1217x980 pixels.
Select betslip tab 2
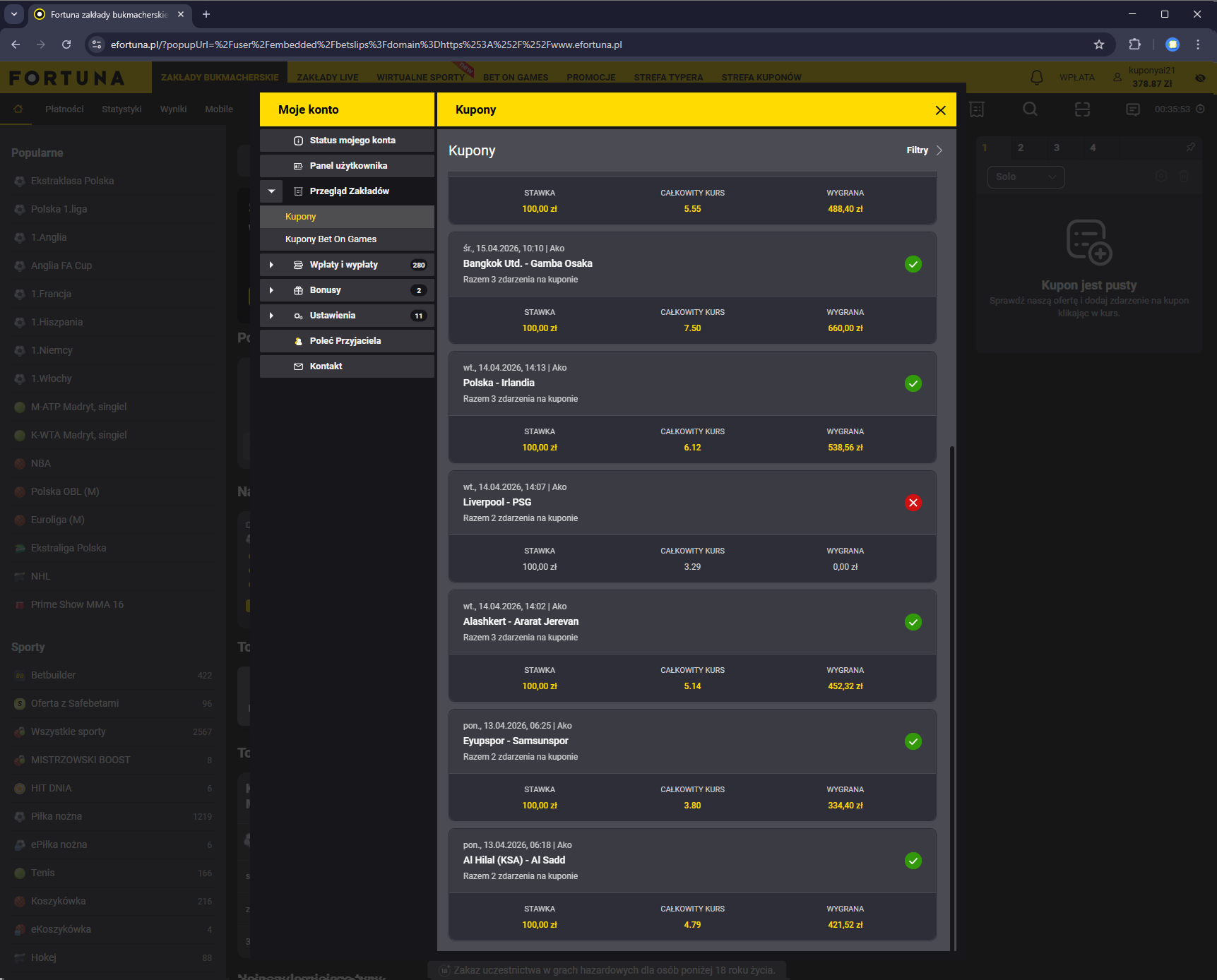click(1021, 148)
